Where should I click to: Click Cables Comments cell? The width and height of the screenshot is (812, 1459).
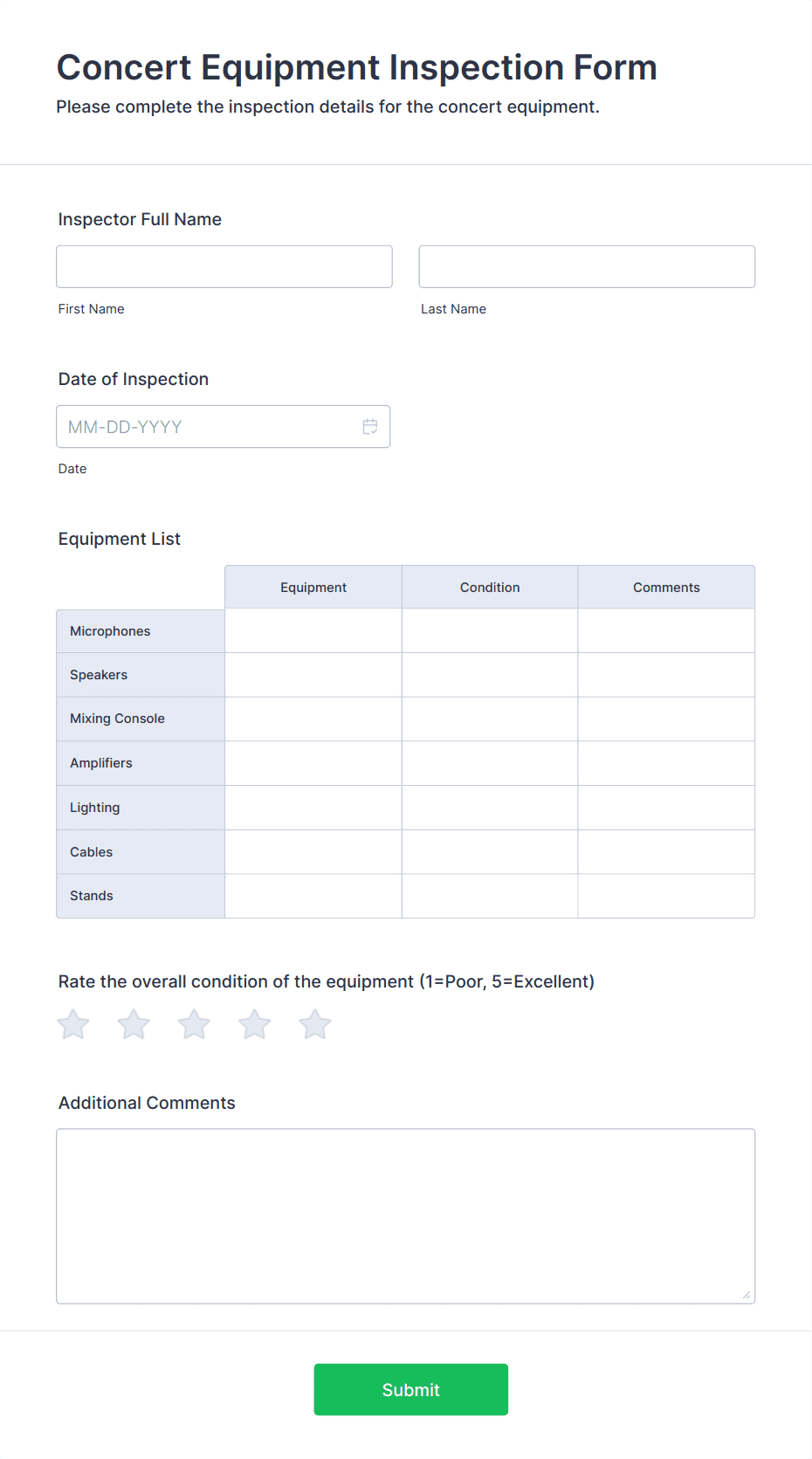pos(666,852)
